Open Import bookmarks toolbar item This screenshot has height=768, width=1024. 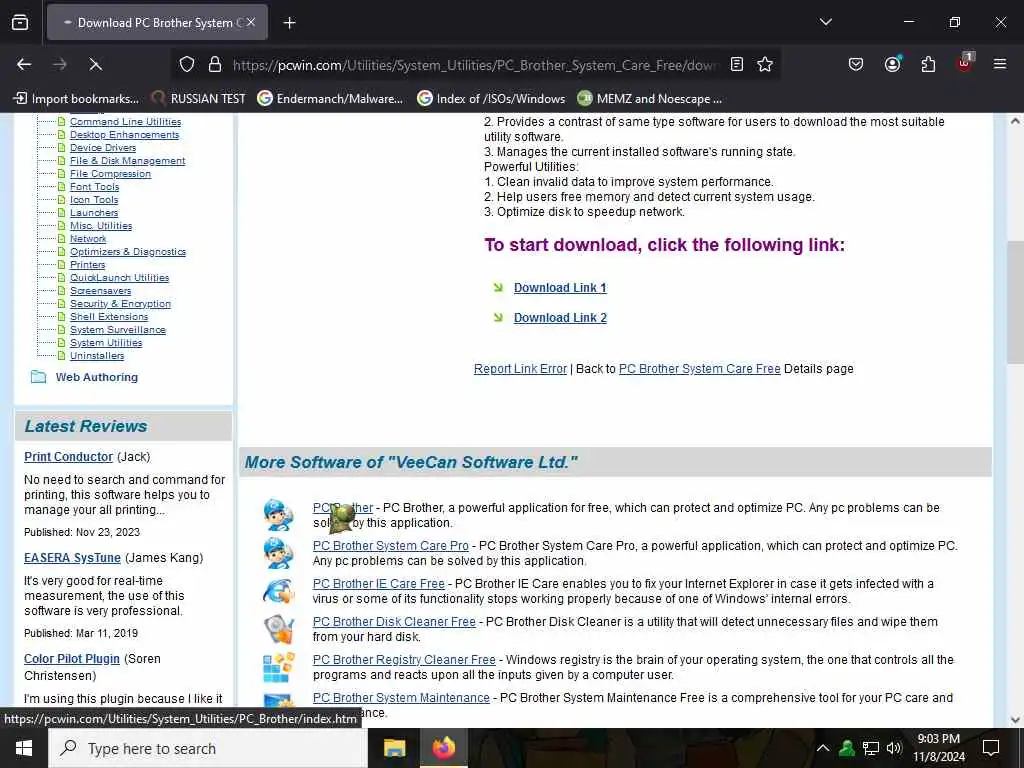[76, 99]
